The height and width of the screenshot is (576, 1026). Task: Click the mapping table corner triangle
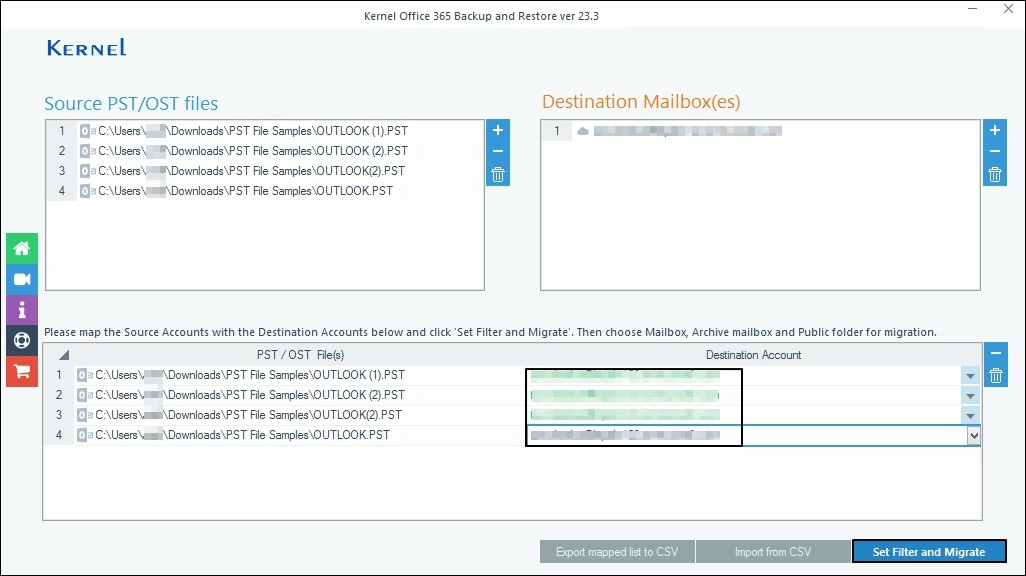pyautogui.click(x=63, y=355)
